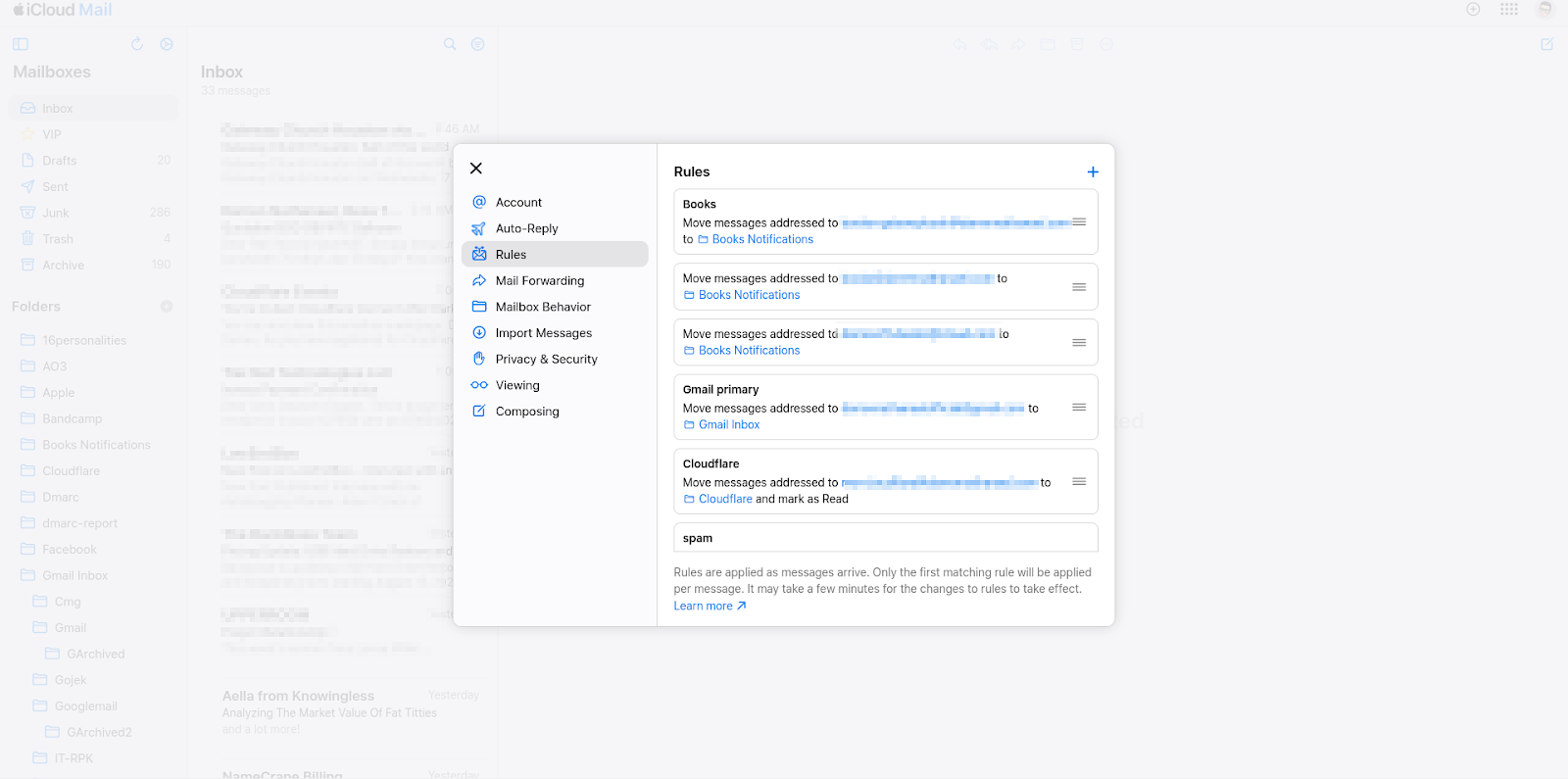The image size is (1568, 779).
Task: Open the Viewing settings section
Action: pos(517,386)
